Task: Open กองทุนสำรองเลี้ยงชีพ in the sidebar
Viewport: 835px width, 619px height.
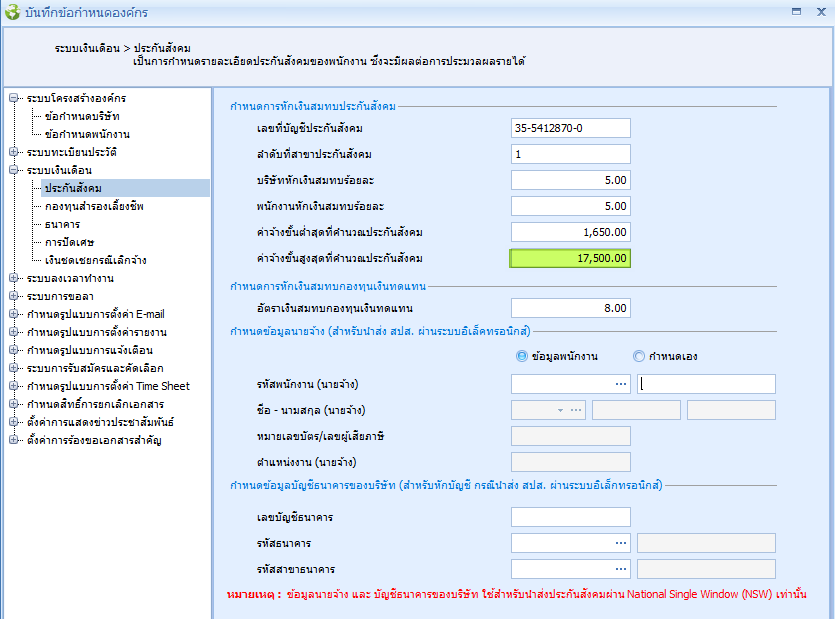Action: coord(94,206)
